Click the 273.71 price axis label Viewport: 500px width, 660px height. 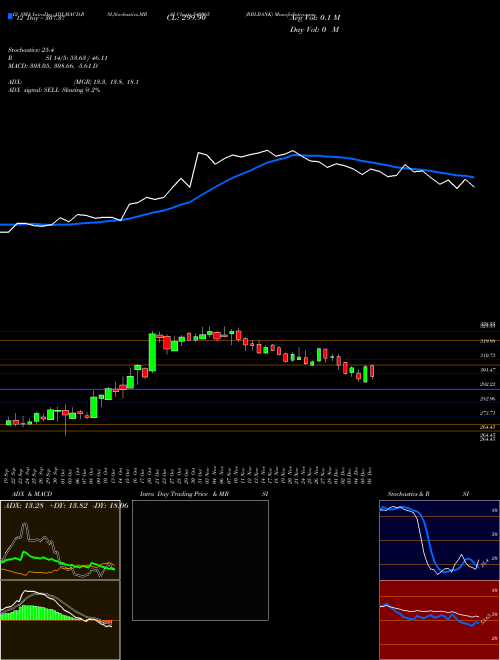(x=488, y=413)
